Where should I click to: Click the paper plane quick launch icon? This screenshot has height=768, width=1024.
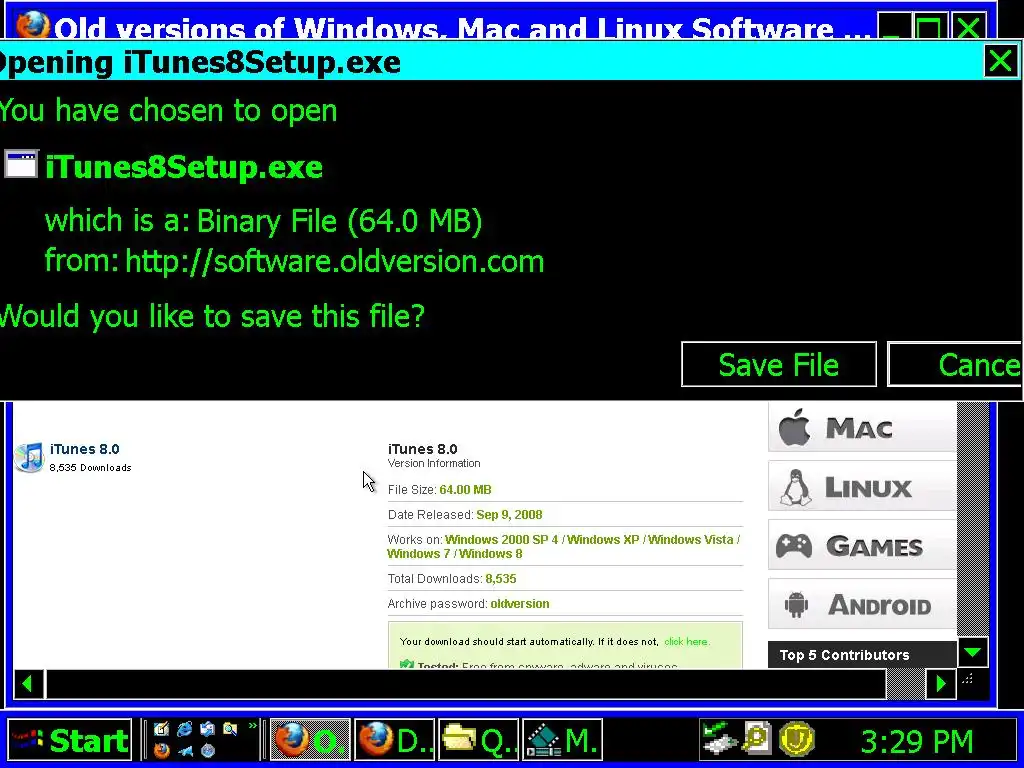point(185,750)
